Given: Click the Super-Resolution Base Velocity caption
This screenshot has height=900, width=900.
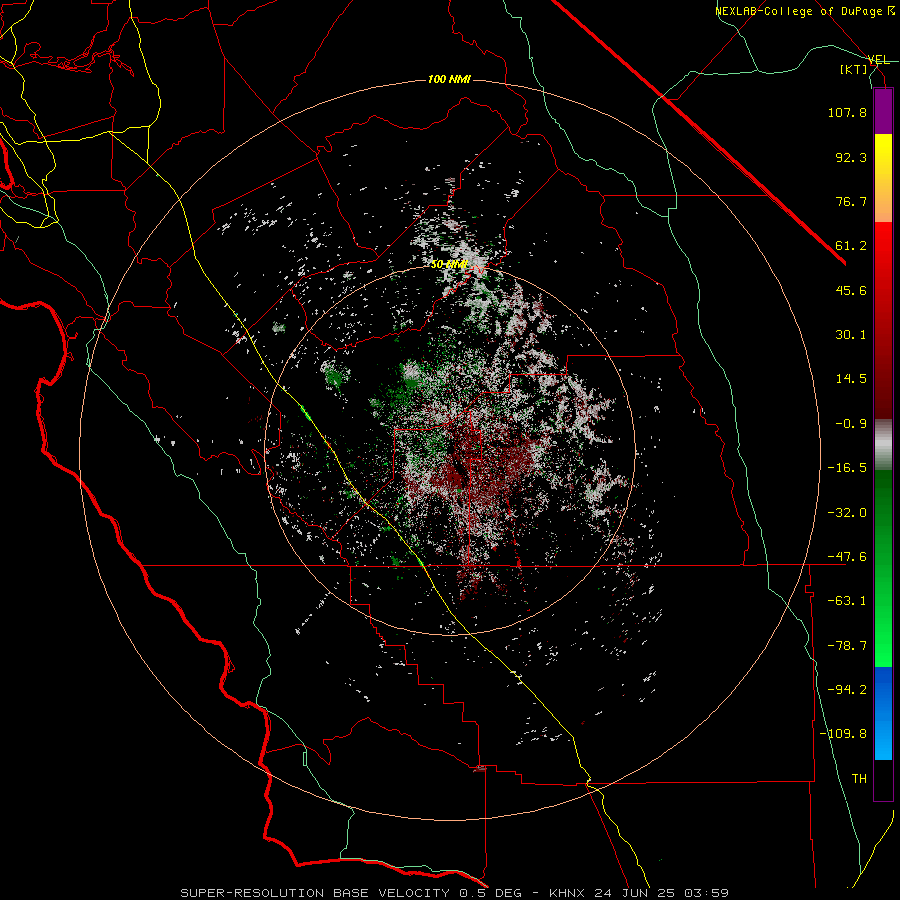Looking at the screenshot, I should click(x=455, y=893).
